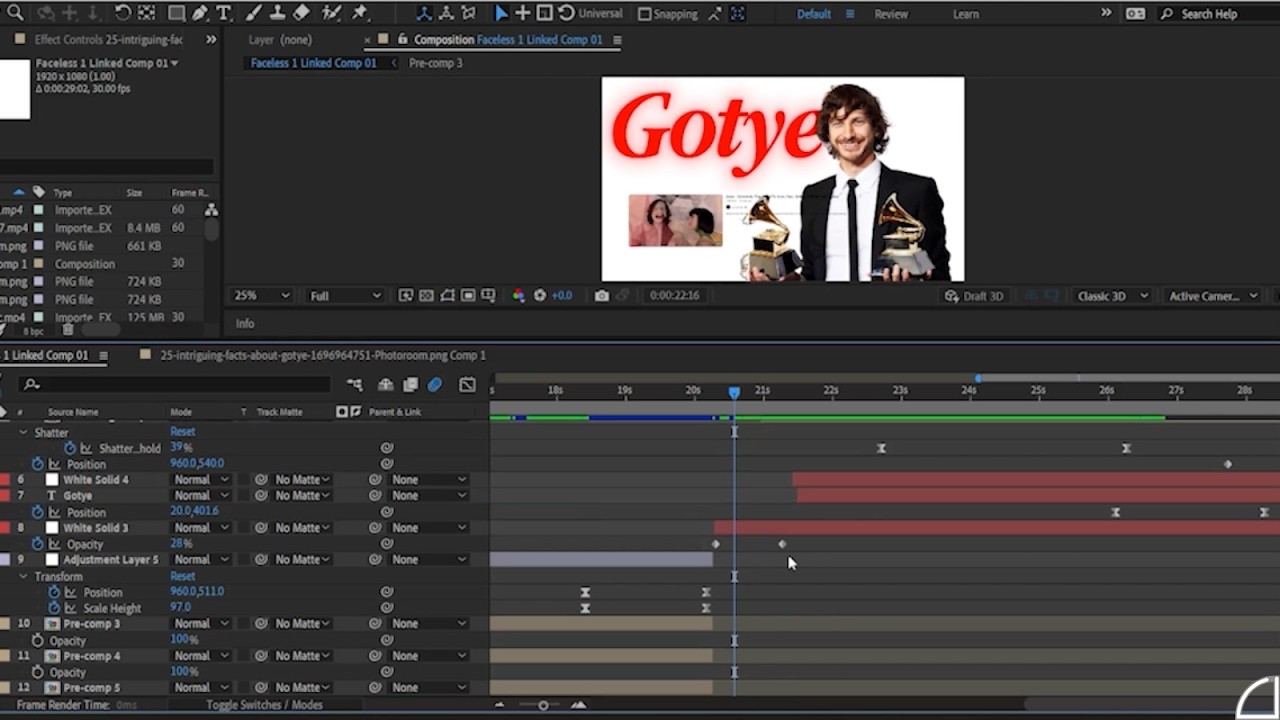The width and height of the screenshot is (1280, 720).
Task: Enable motion blur in the timeline
Action: (x=435, y=385)
